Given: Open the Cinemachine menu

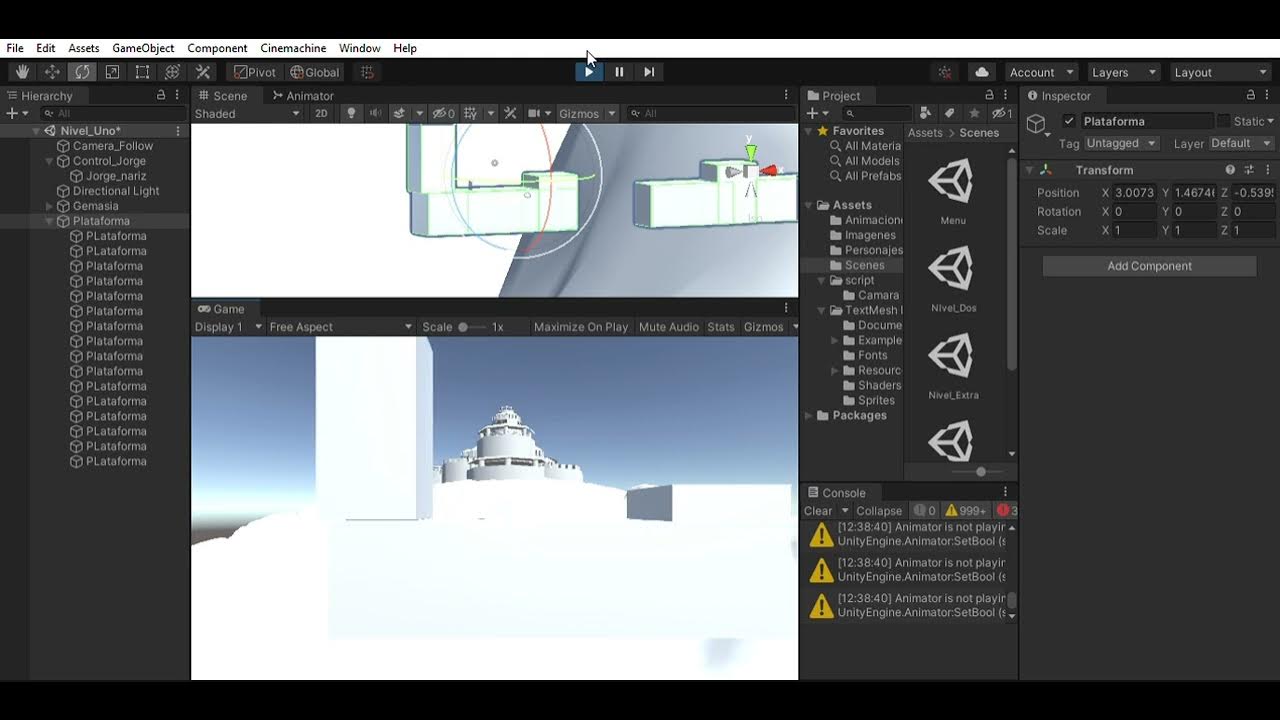Looking at the screenshot, I should (x=293, y=48).
